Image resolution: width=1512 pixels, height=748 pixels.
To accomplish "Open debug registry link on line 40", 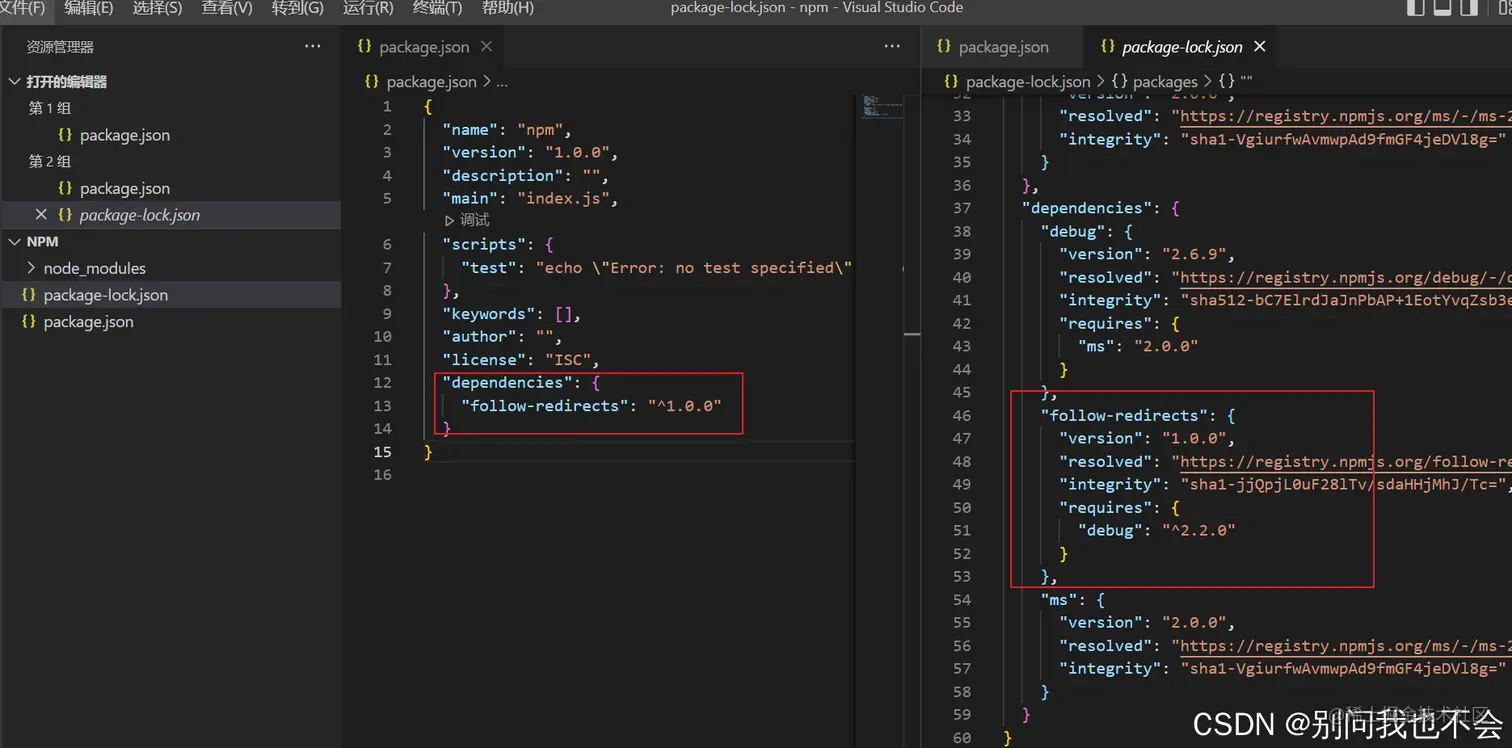I will (x=1345, y=277).
